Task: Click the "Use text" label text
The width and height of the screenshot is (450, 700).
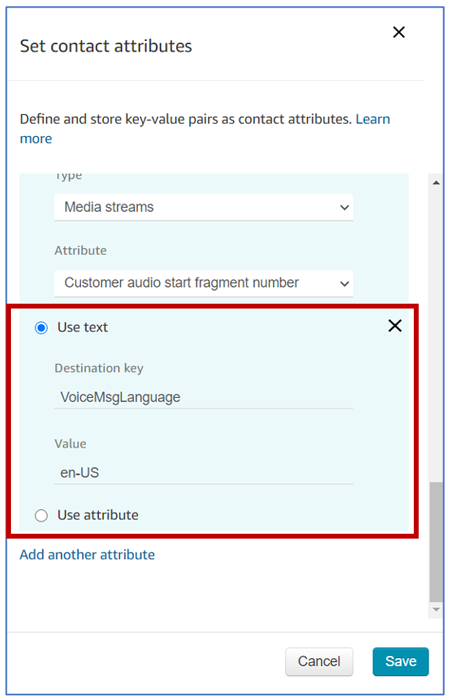Action: click(83, 327)
